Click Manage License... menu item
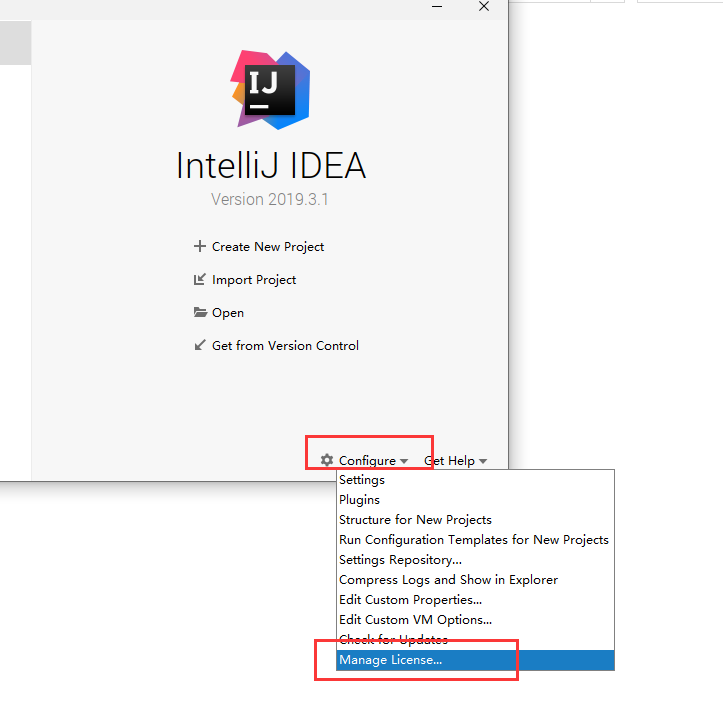723x714 pixels. click(475, 660)
